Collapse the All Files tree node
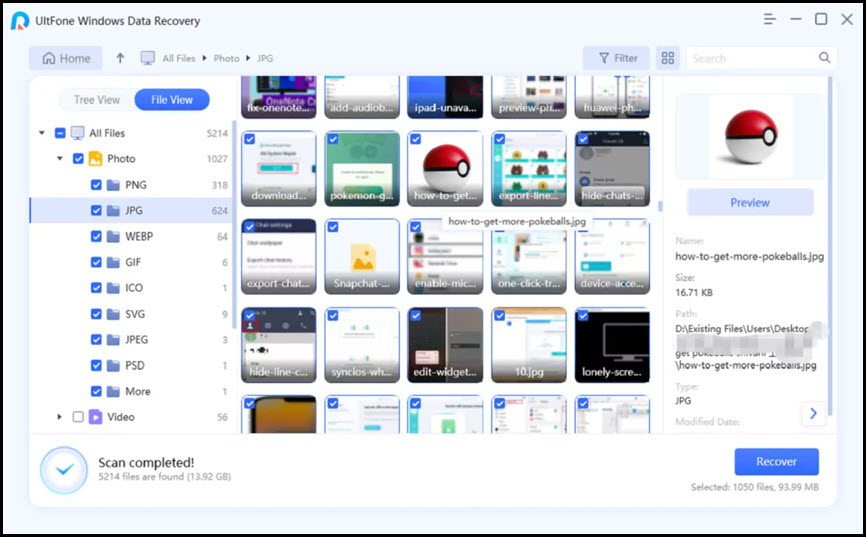Viewport: 866px width, 537px height. coord(42,133)
